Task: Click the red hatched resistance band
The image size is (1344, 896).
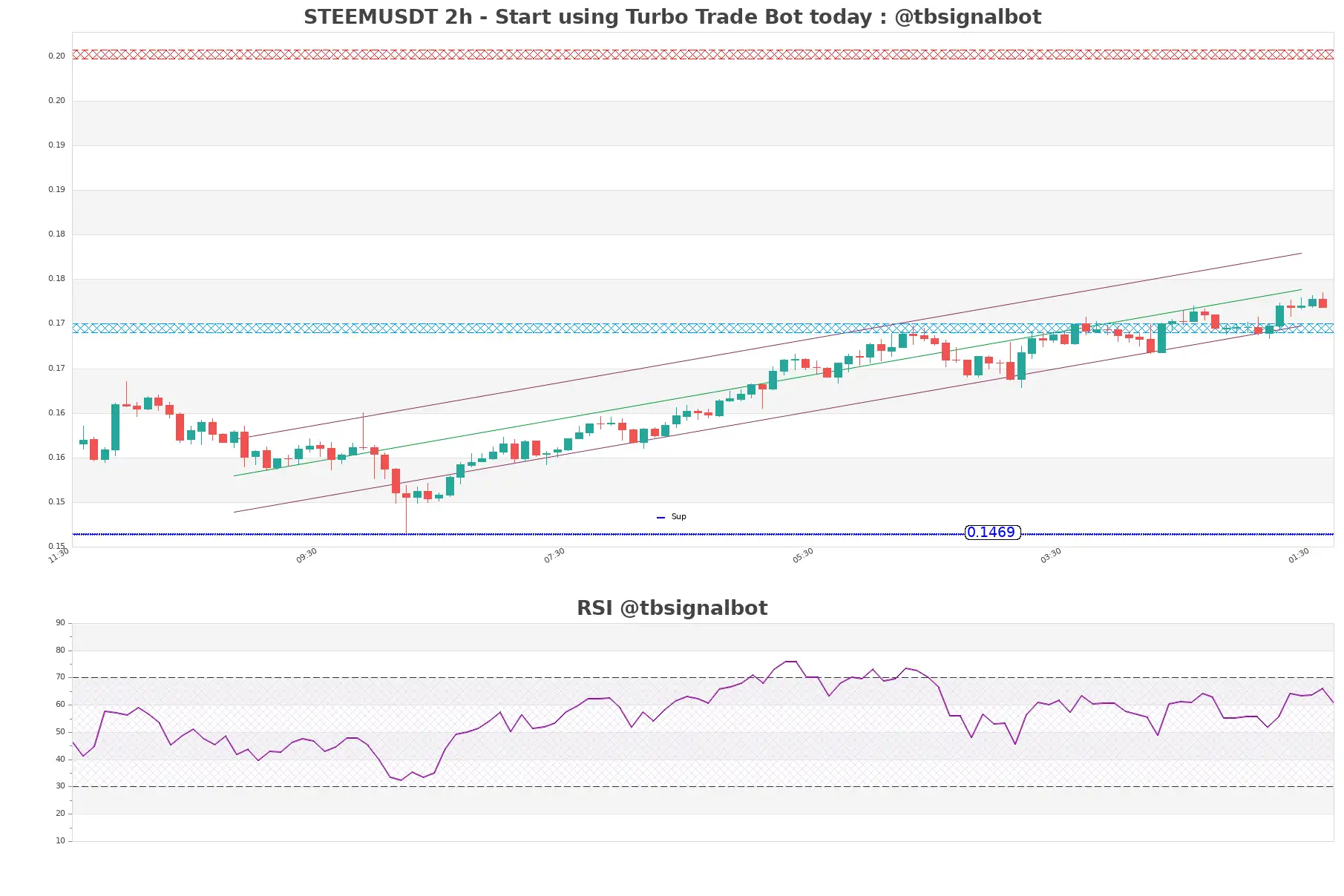Action: [x=703, y=54]
